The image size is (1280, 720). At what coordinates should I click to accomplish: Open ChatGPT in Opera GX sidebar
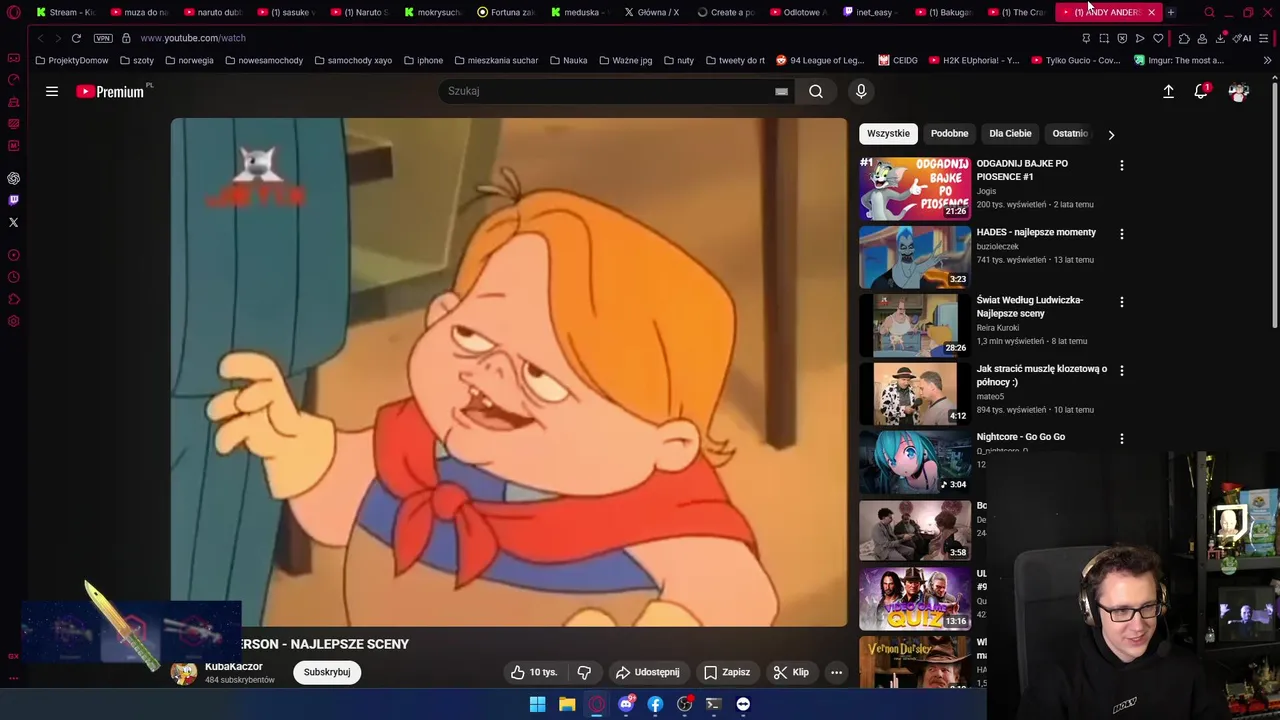point(14,178)
